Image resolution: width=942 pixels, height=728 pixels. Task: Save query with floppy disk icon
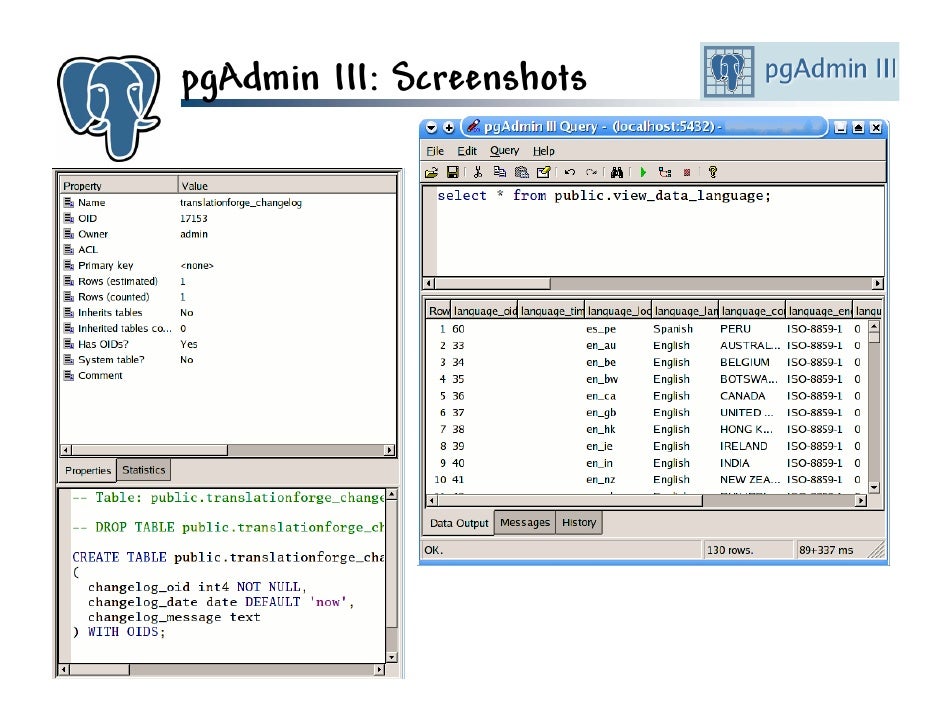point(452,172)
